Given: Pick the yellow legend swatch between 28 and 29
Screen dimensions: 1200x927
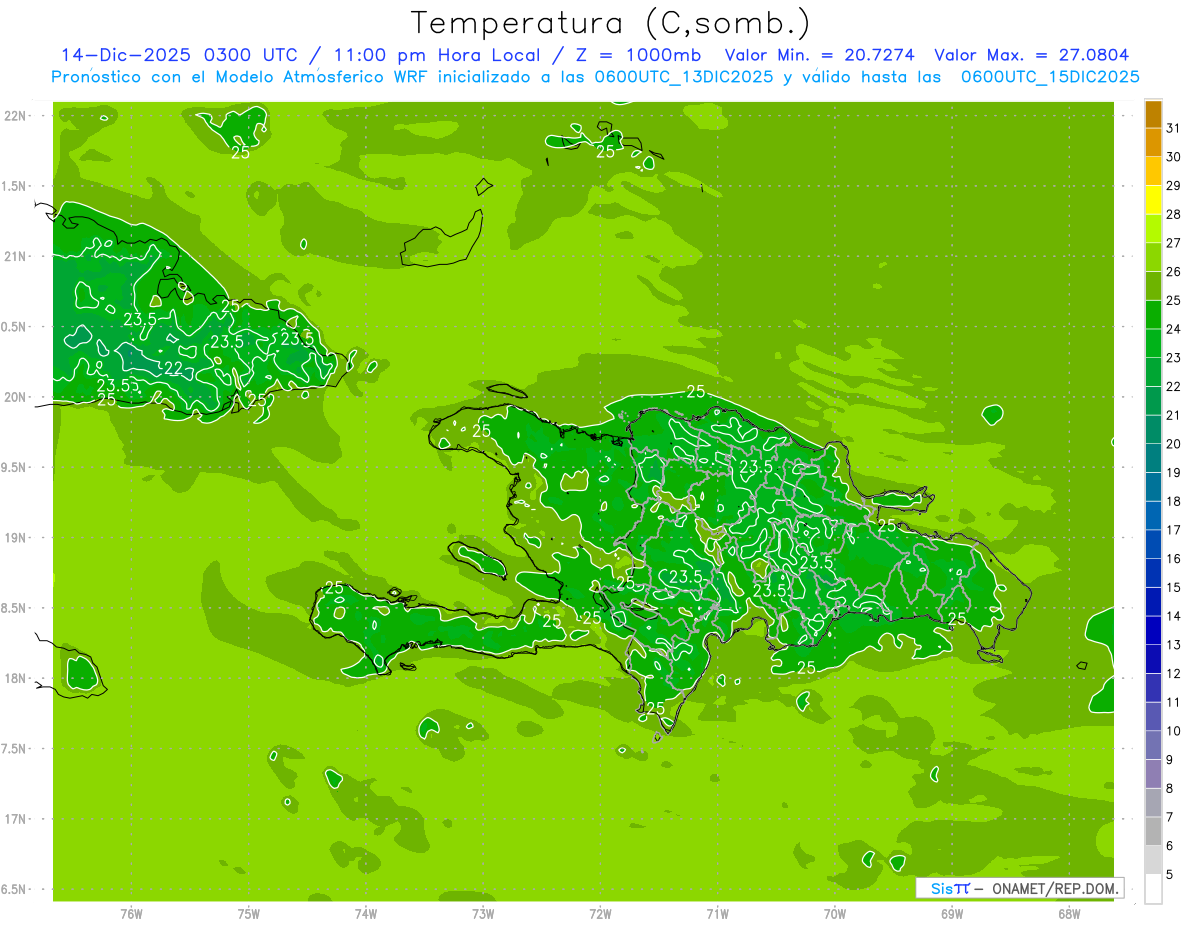Looking at the screenshot, I should 1153,200.
